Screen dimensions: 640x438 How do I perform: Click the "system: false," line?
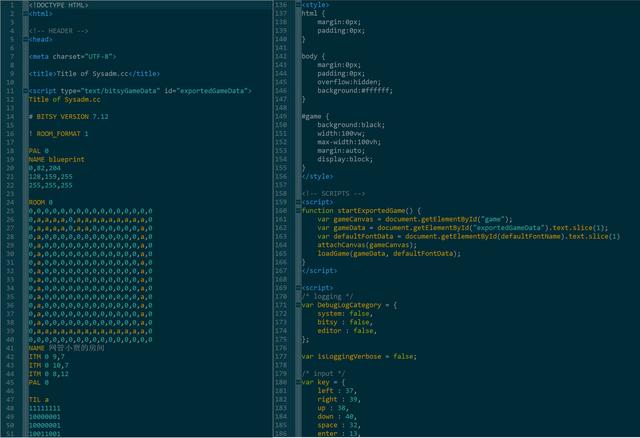(x=345, y=313)
